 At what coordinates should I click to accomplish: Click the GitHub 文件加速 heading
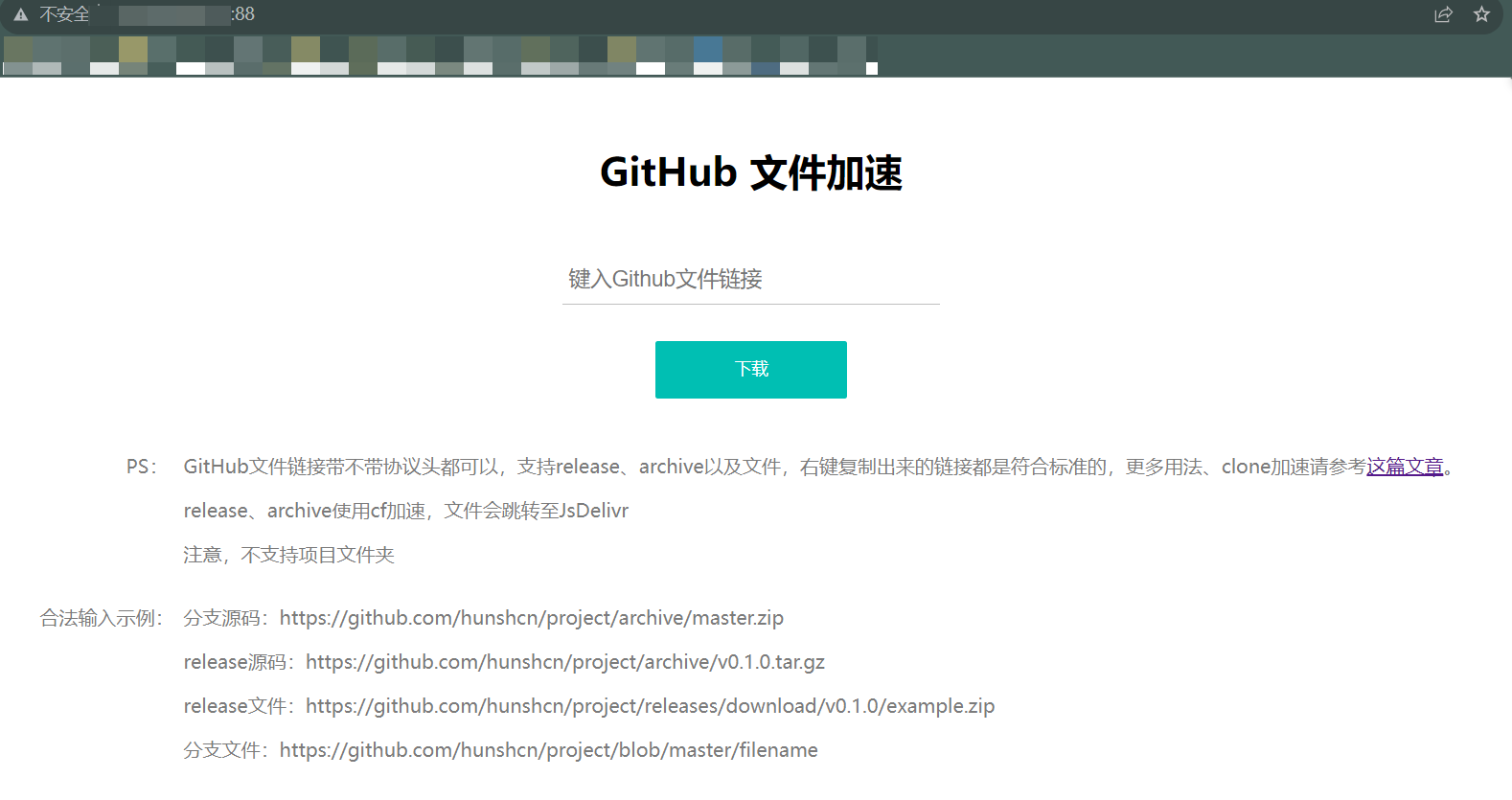750,172
